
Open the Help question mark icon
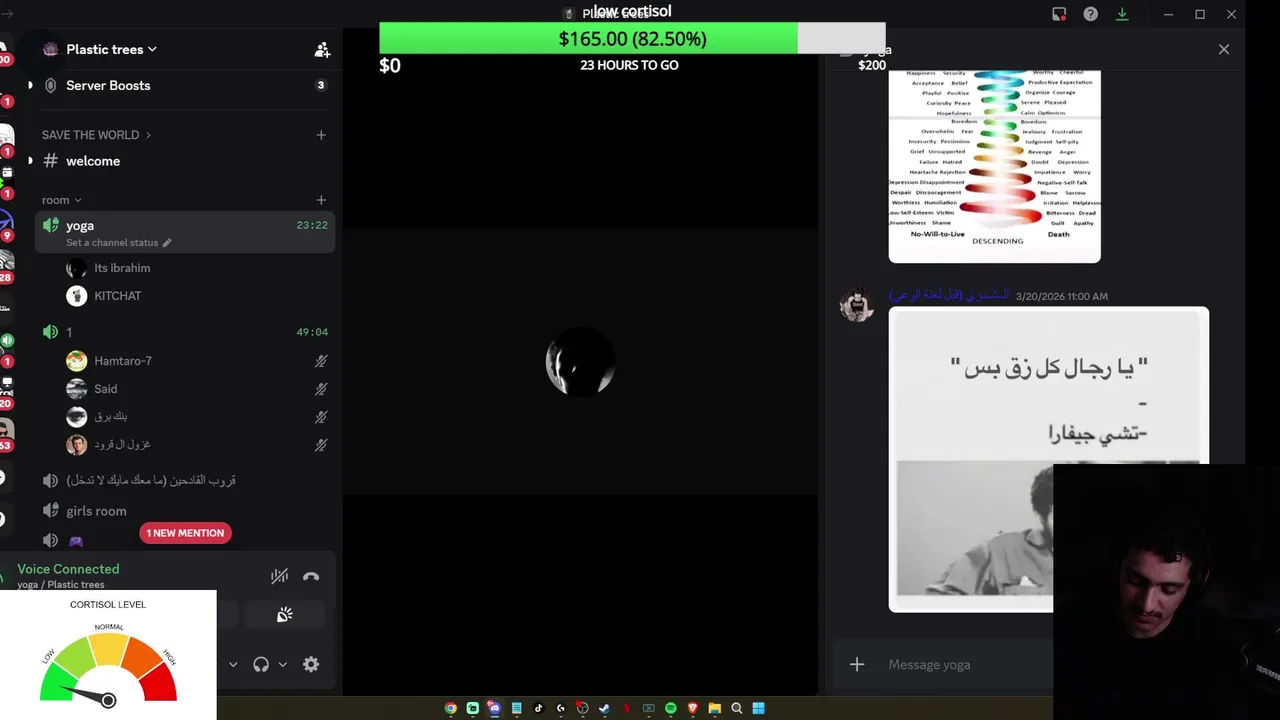pyautogui.click(x=1091, y=14)
